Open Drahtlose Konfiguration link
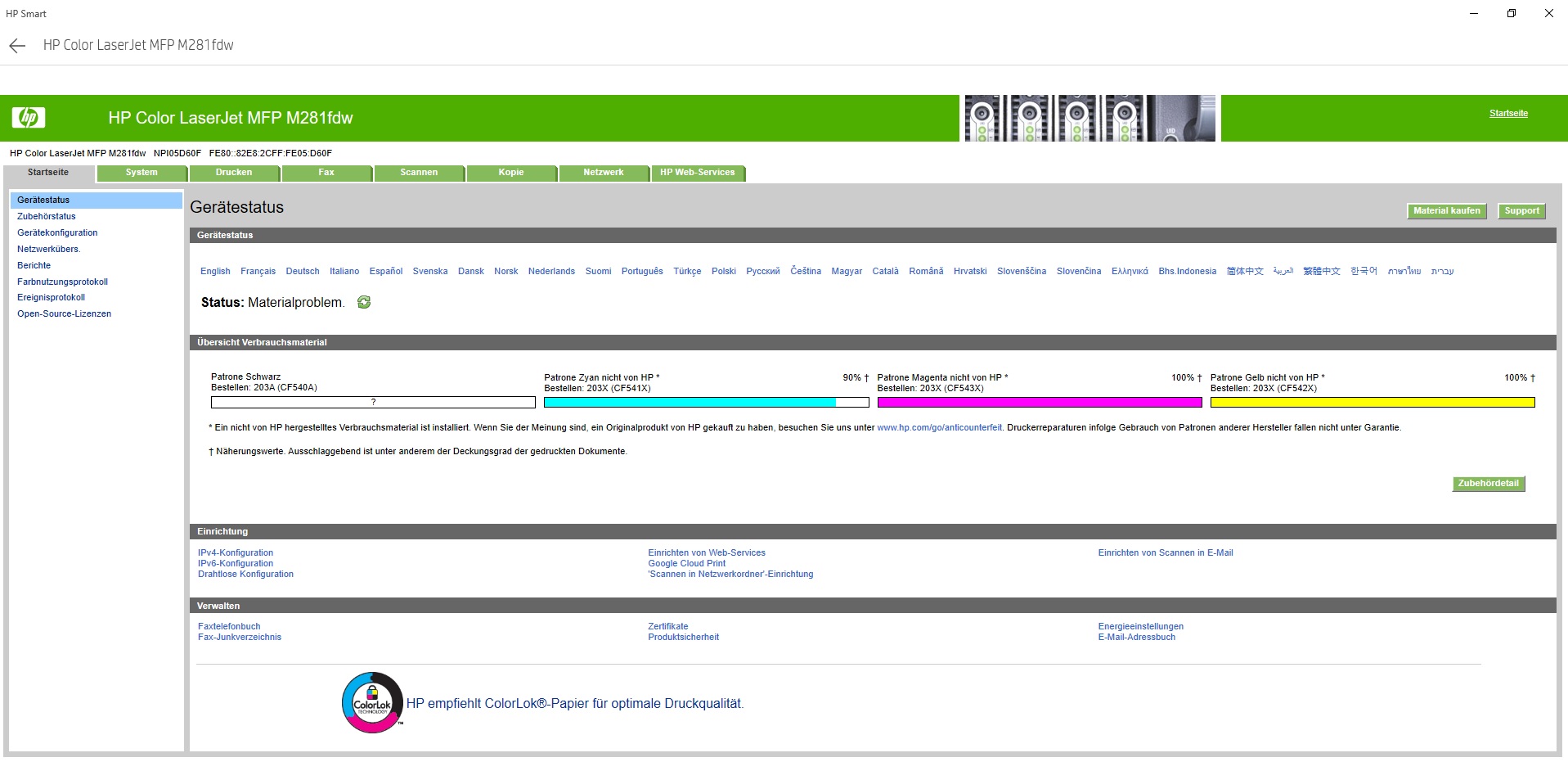1568x771 pixels. pos(245,575)
